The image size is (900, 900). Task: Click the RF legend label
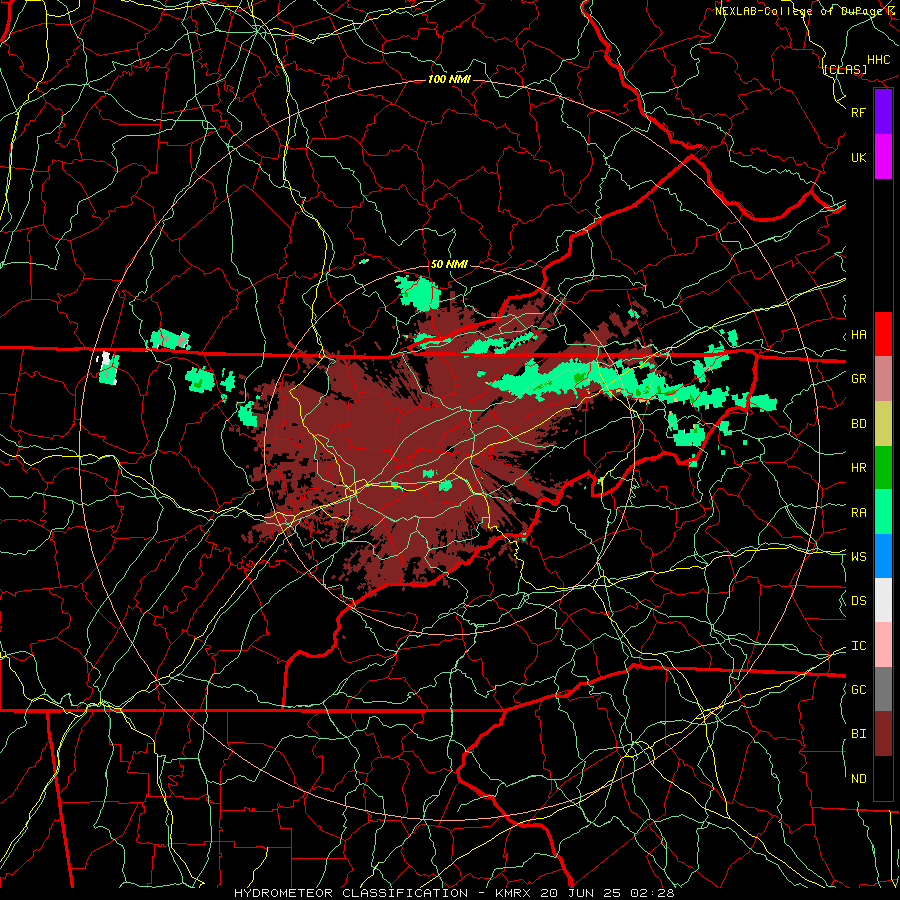859,112
